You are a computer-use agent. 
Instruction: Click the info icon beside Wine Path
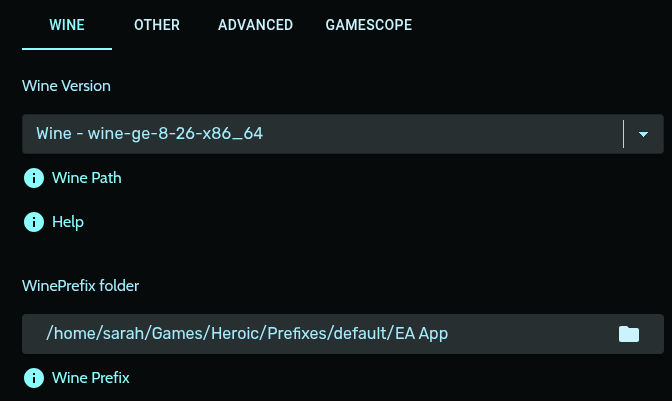[34, 178]
